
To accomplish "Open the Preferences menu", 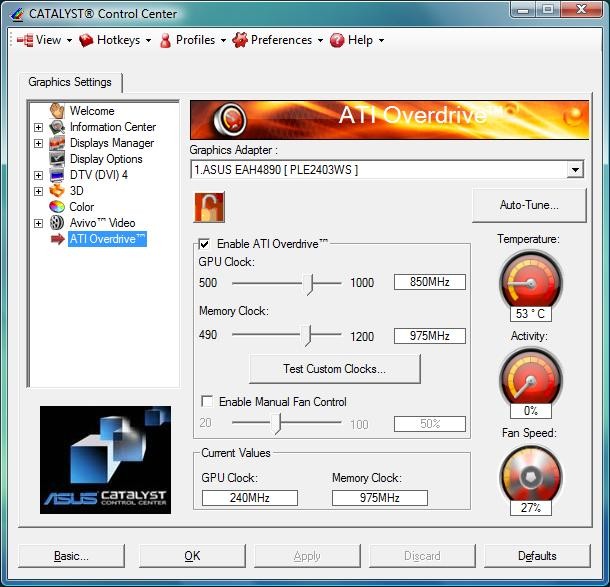I will (278, 40).
